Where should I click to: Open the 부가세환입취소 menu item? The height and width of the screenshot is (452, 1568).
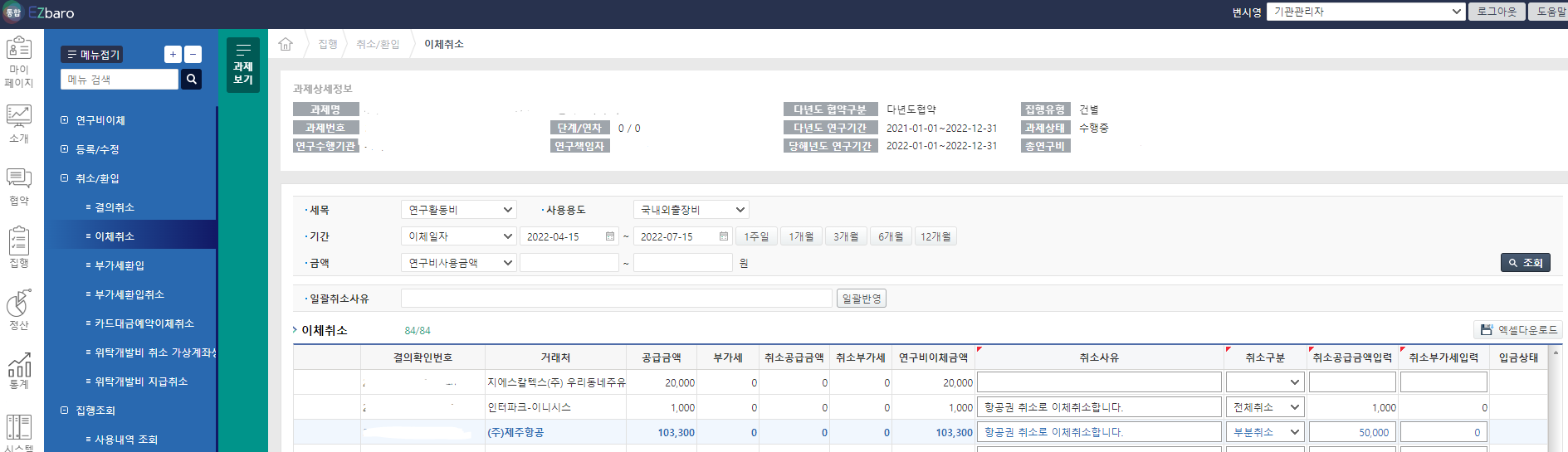click(129, 294)
